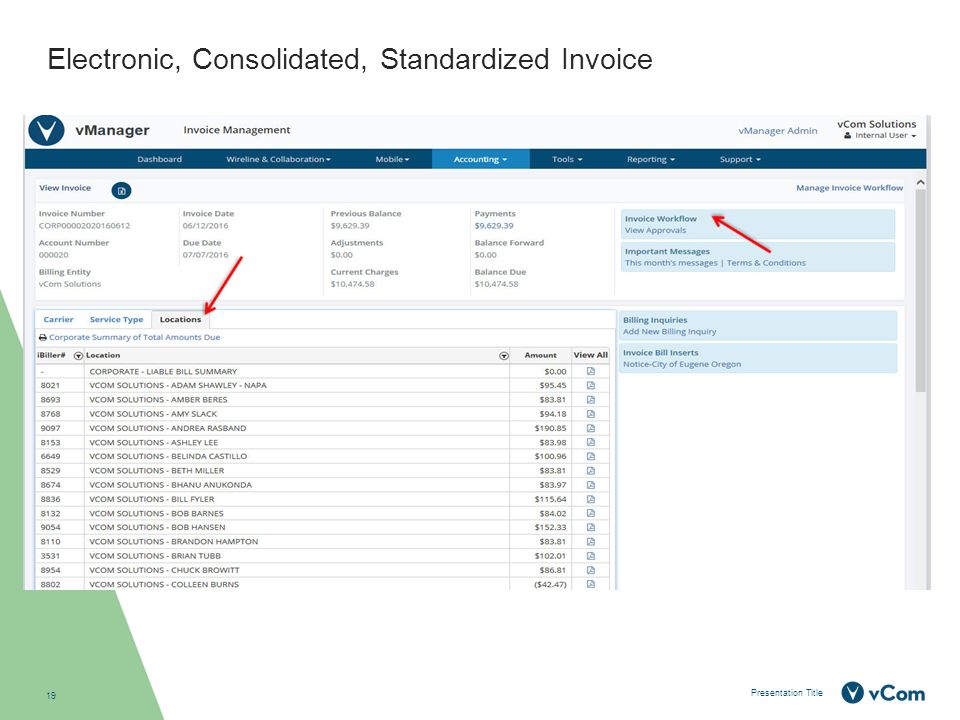This screenshot has height=720, width=960.
Task: Open PDF icon for Bhanu Anukonda row
Action: [x=591, y=484]
